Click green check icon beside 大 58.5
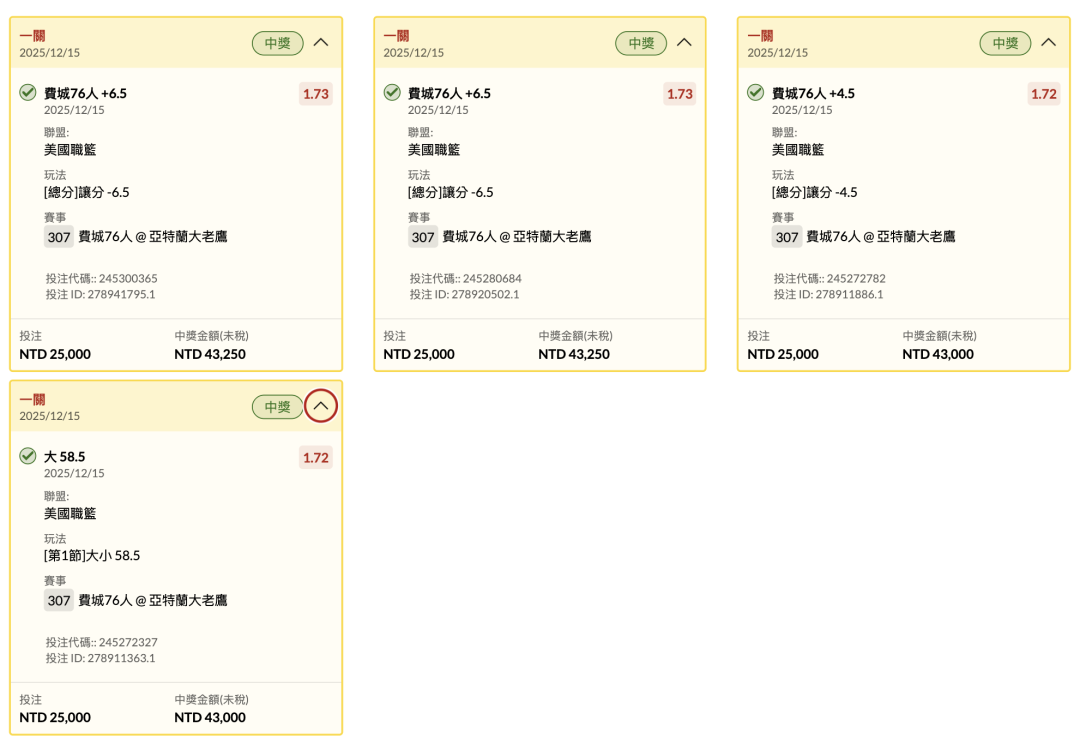The width and height of the screenshot is (1080, 738). [x=28, y=456]
